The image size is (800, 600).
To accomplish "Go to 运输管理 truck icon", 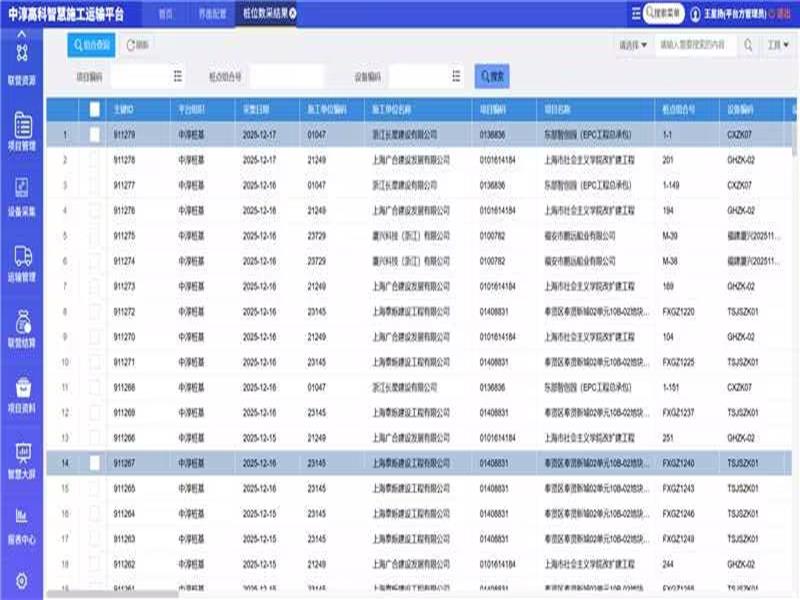I will (22, 263).
